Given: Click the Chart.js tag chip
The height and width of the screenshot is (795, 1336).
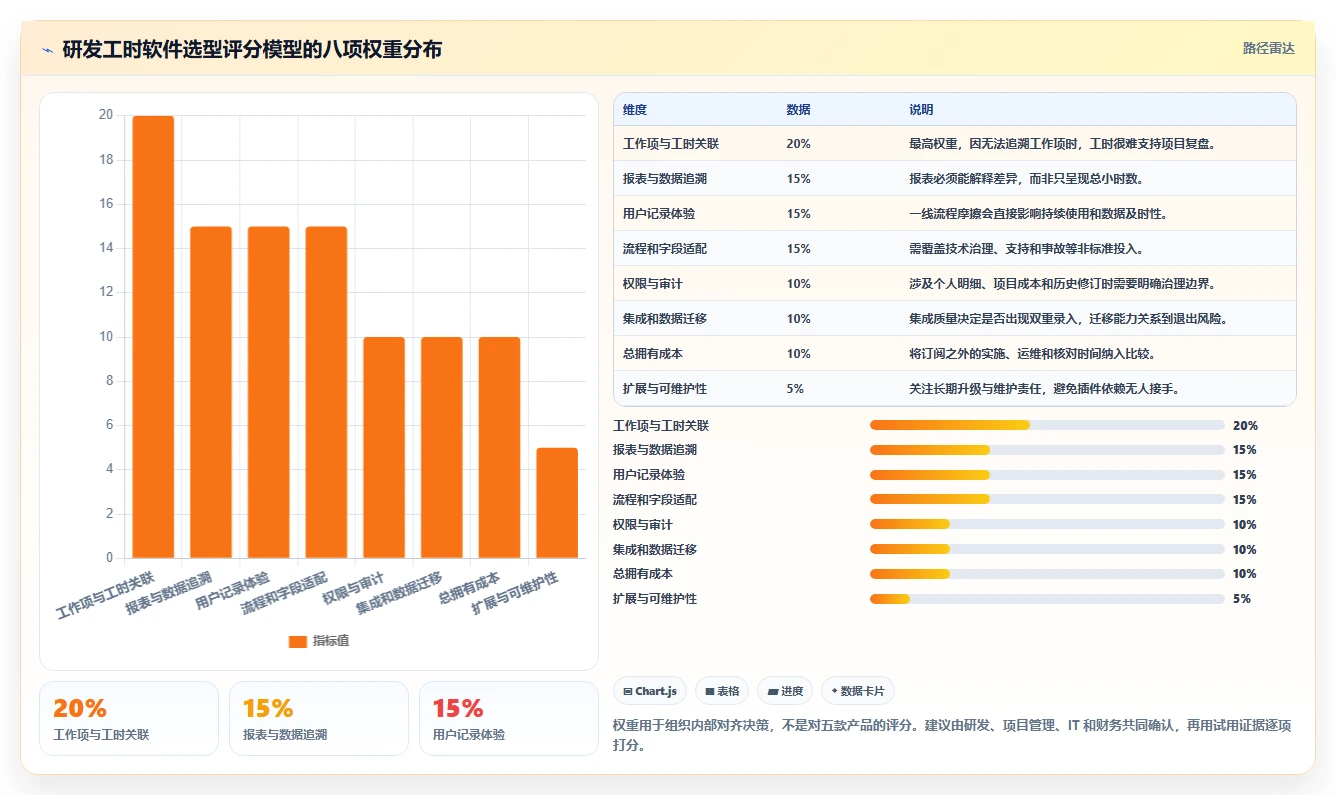Looking at the screenshot, I should pos(650,691).
